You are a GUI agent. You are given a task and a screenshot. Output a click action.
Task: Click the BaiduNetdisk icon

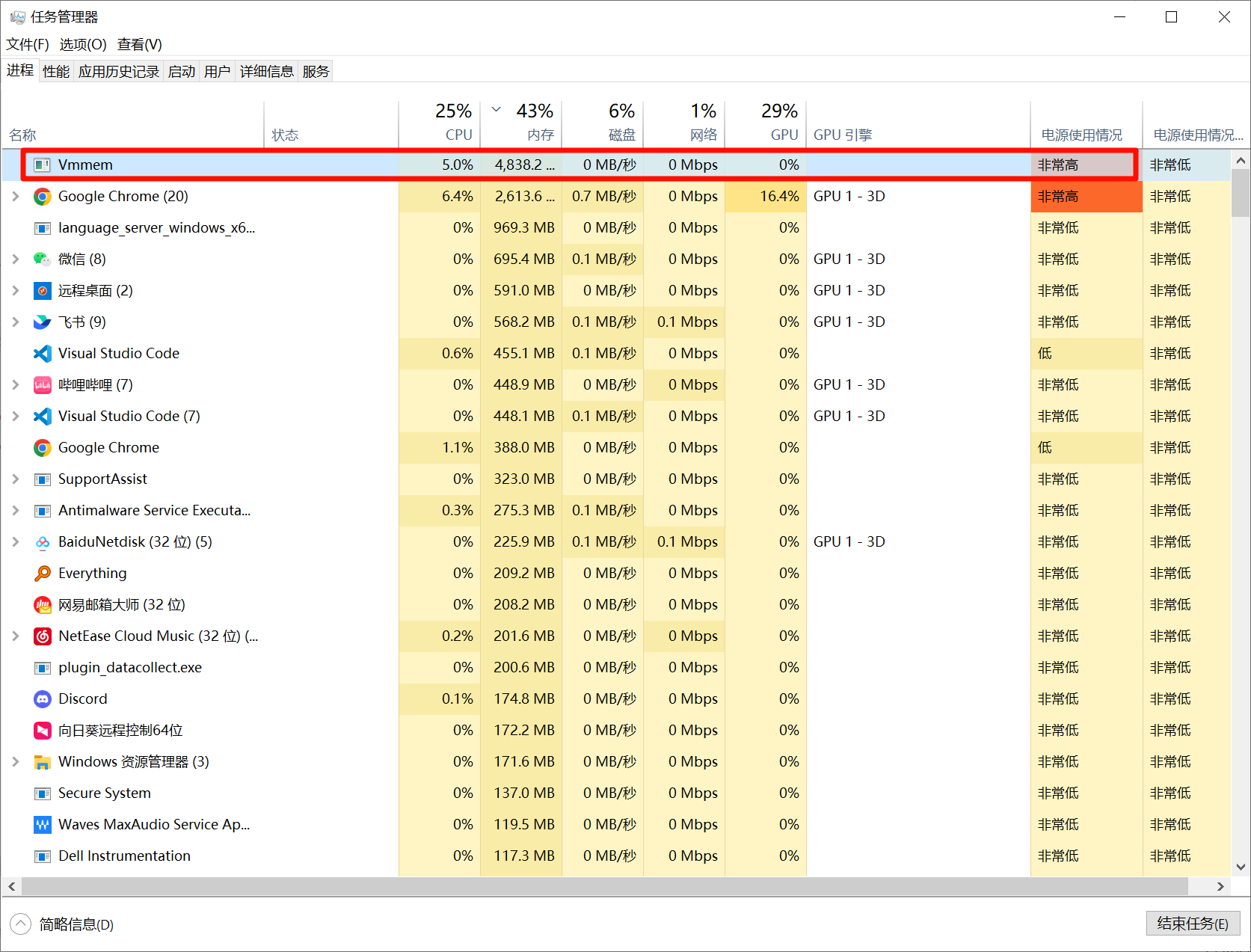[x=43, y=542]
